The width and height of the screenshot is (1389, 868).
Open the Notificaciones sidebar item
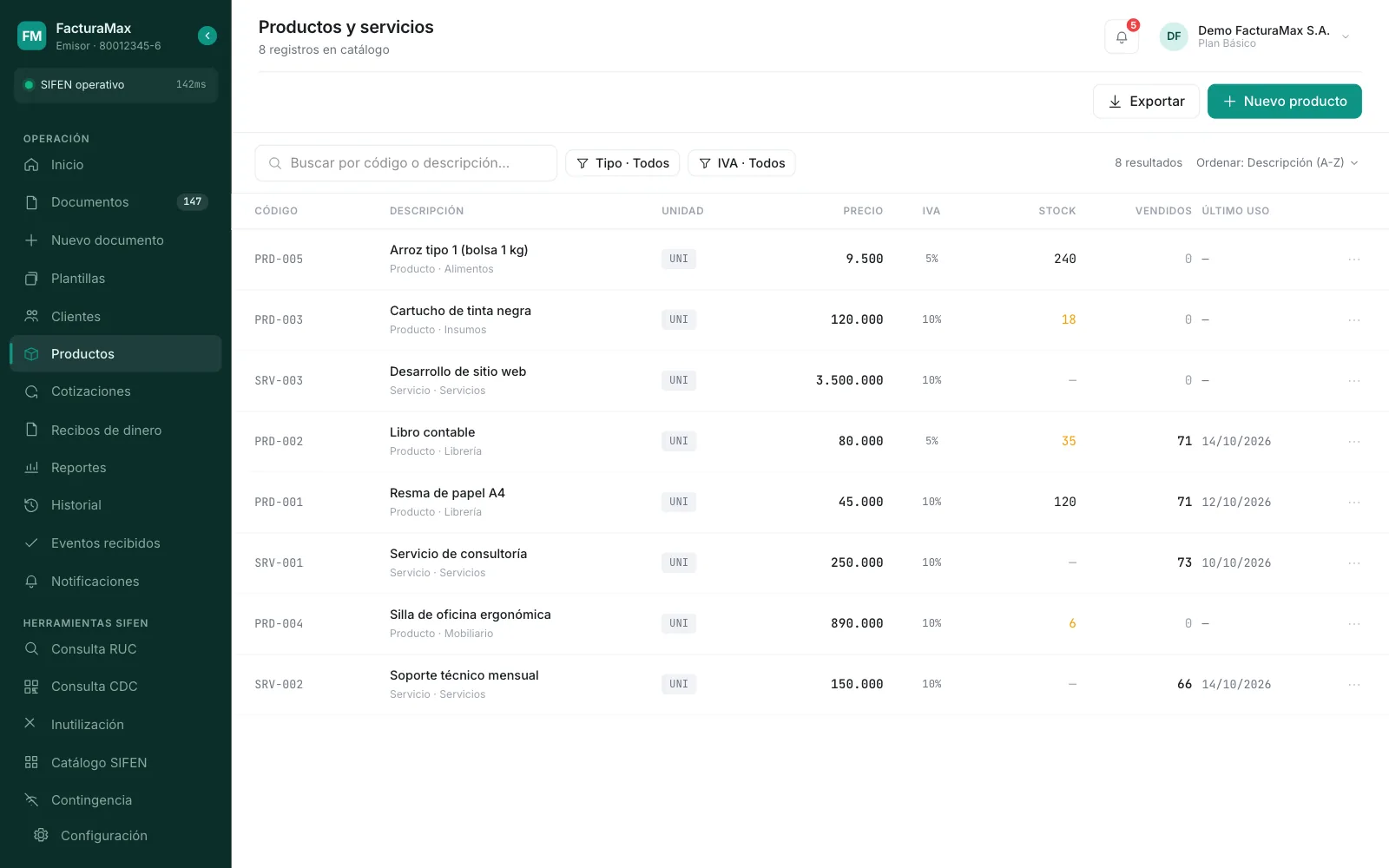pyautogui.click(x=115, y=582)
